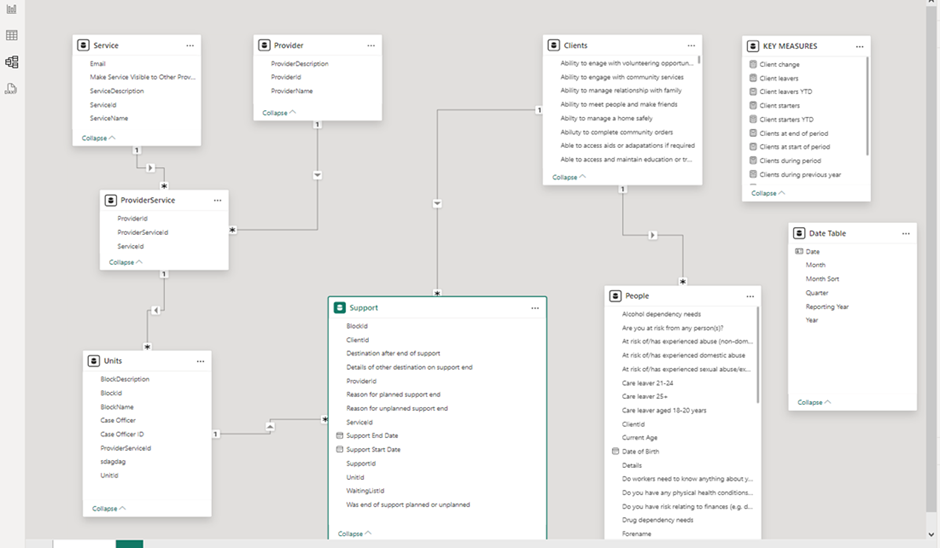This screenshot has height=548, width=940.
Task: Select the WaitingListId field in Support
Action: [x=365, y=491]
